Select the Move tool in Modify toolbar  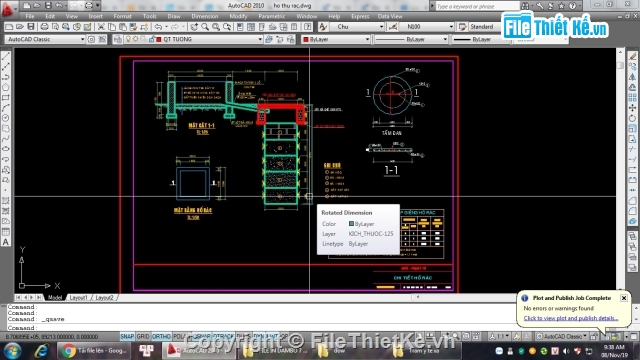pos(632,108)
